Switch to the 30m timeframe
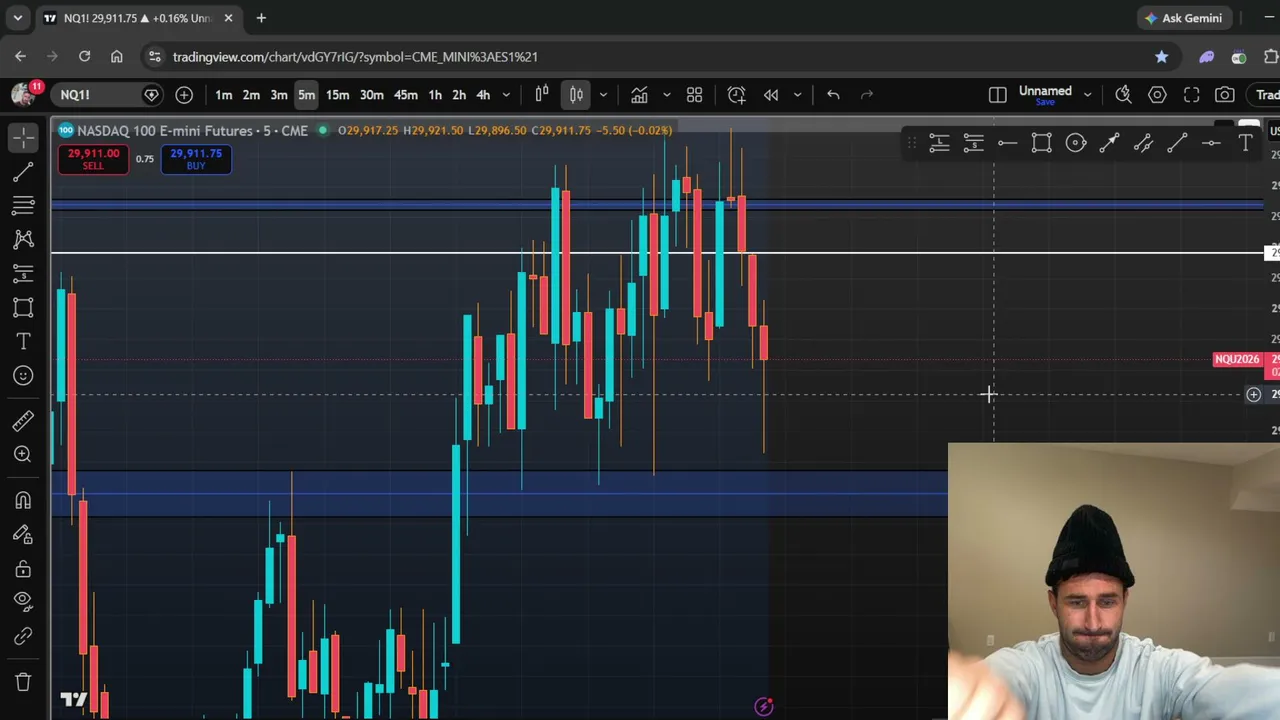The height and width of the screenshot is (720, 1280). 371,95
